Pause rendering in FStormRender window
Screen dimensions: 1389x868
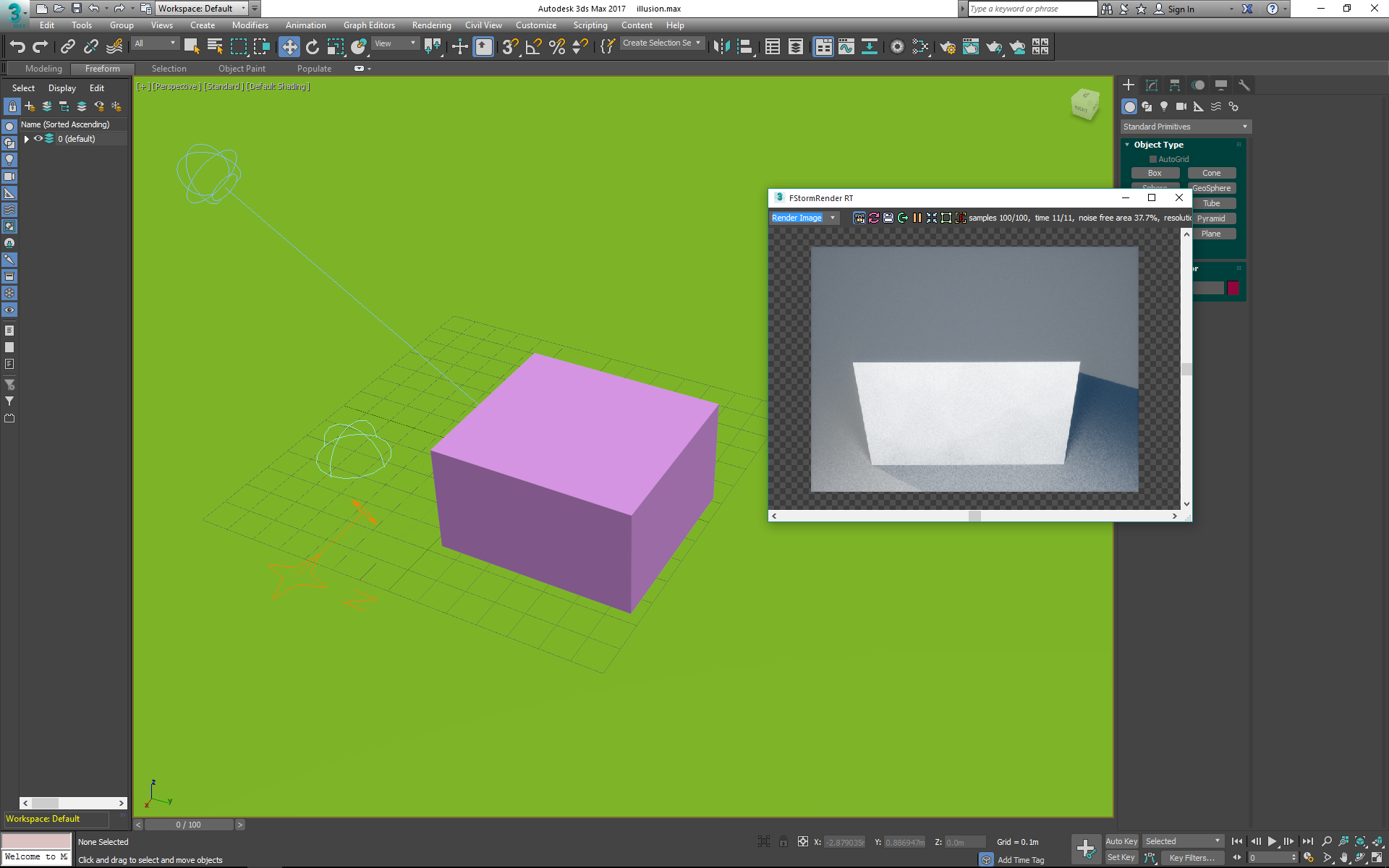[917, 218]
